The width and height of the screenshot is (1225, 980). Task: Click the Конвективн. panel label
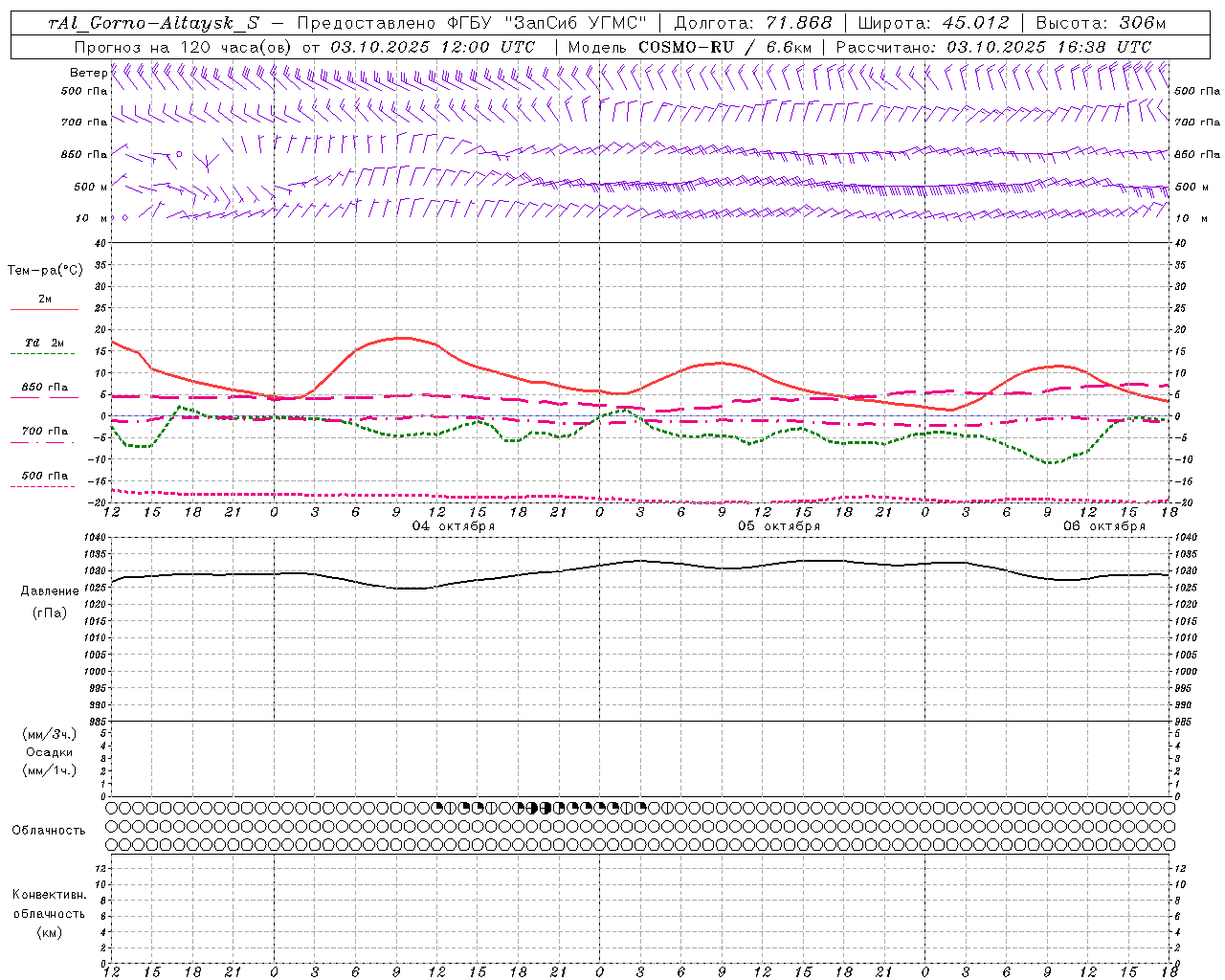coord(49,895)
